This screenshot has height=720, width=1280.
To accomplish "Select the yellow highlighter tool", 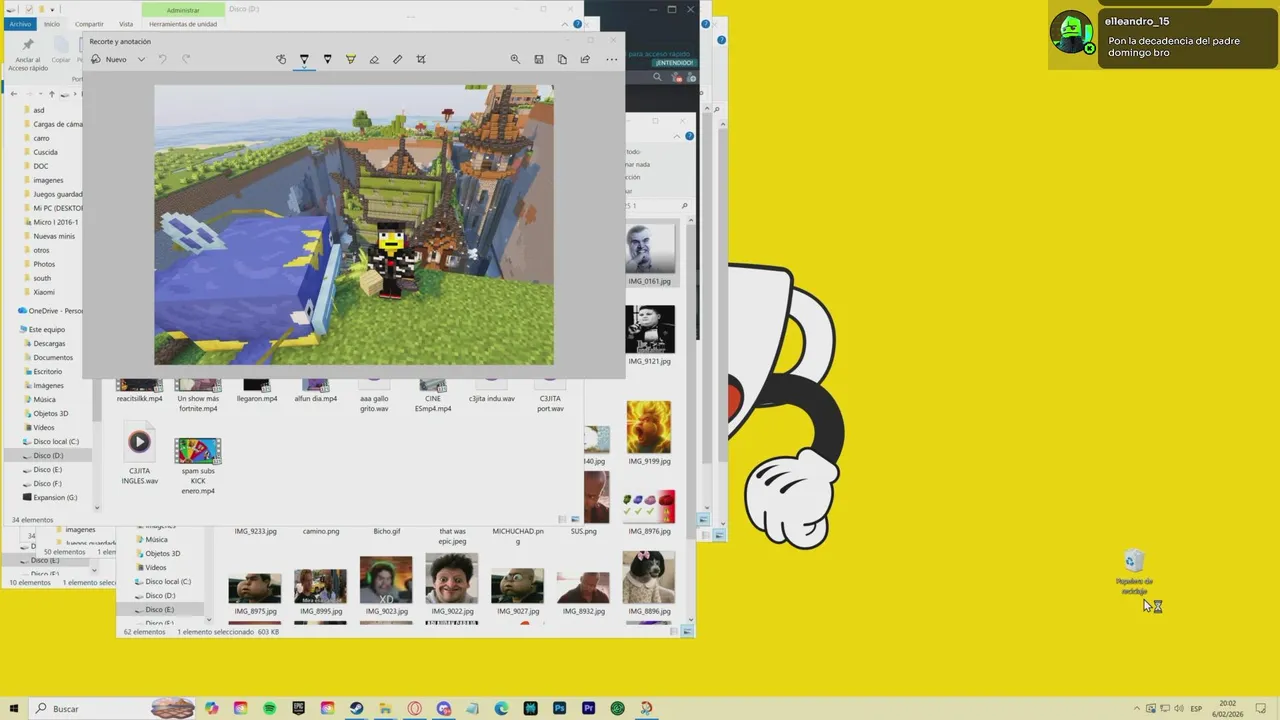I will 351,59.
